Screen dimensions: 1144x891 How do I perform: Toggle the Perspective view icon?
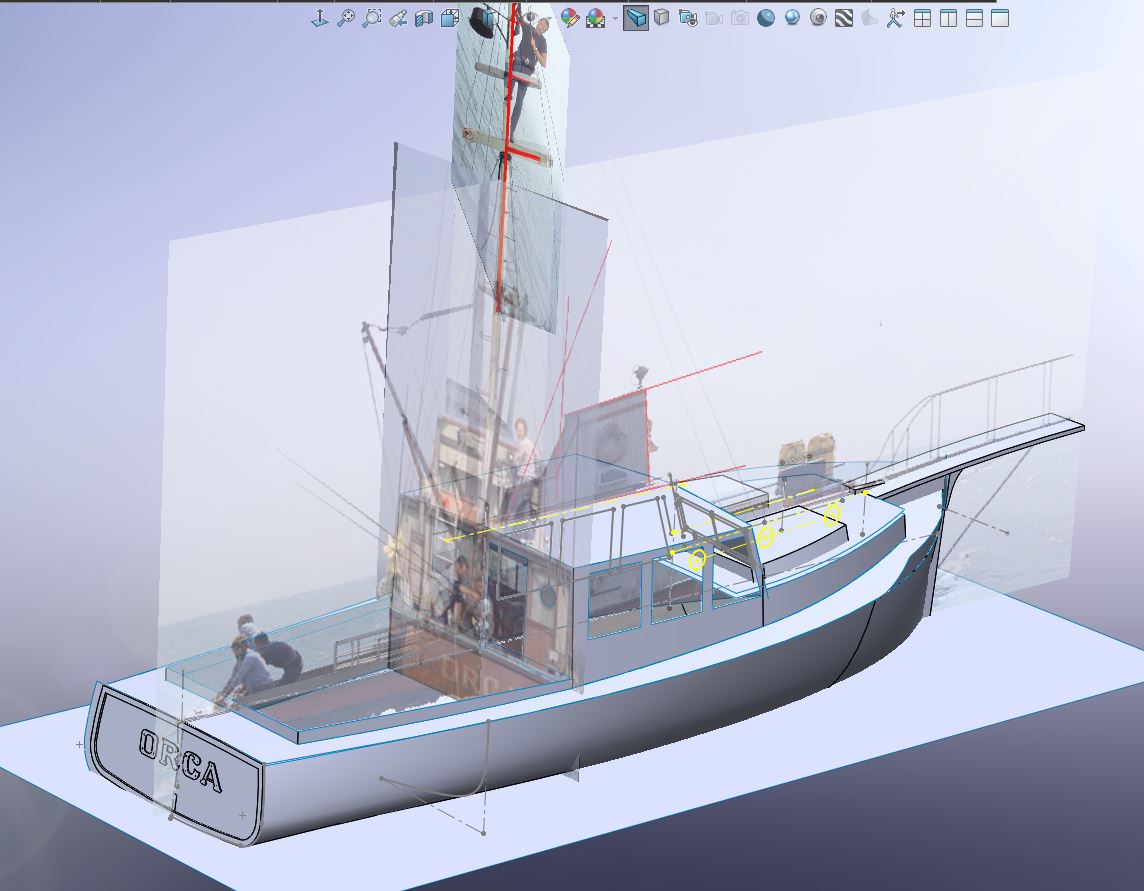[819, 18]
